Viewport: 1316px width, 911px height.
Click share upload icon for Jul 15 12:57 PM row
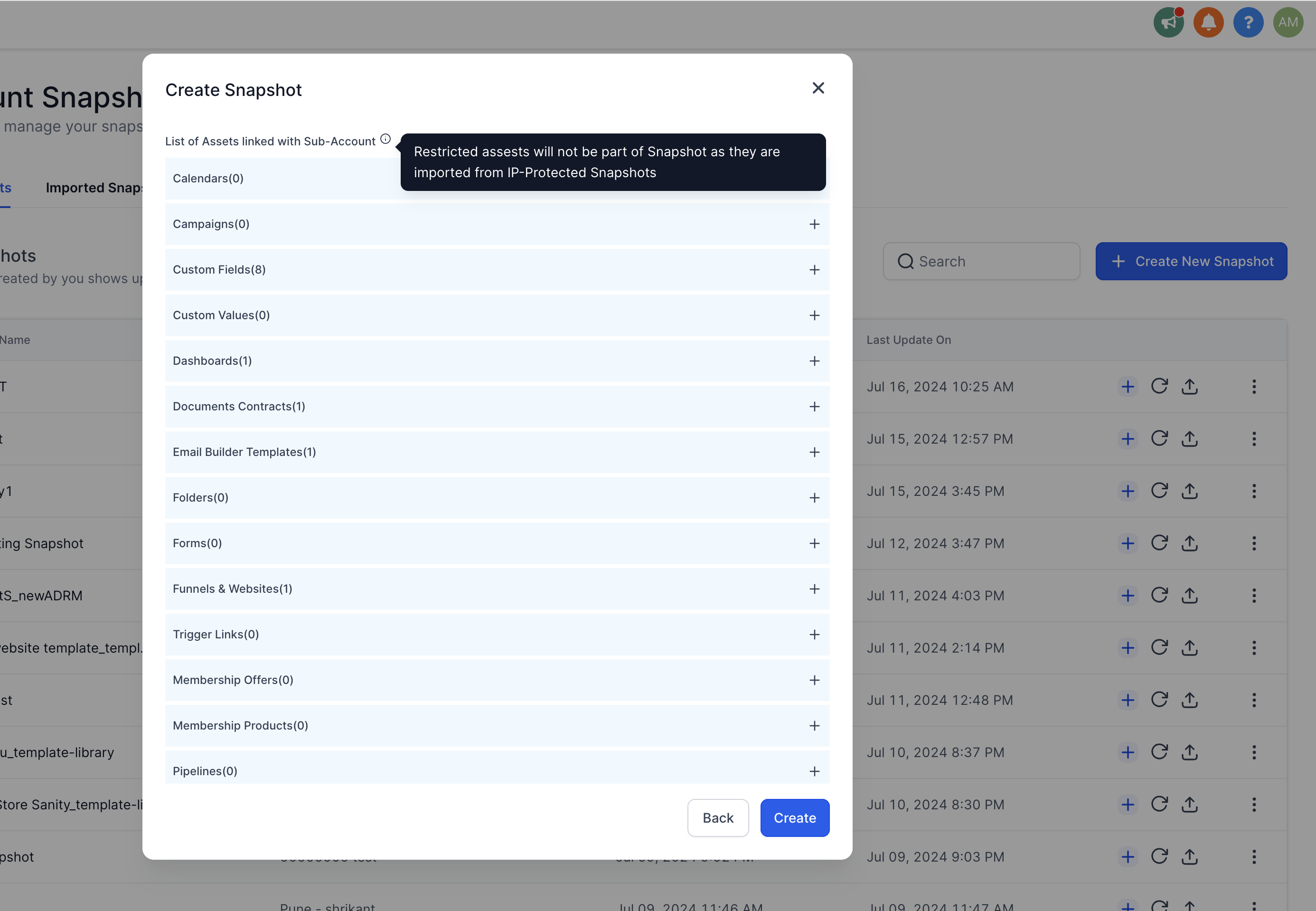tap(1189, 439)
